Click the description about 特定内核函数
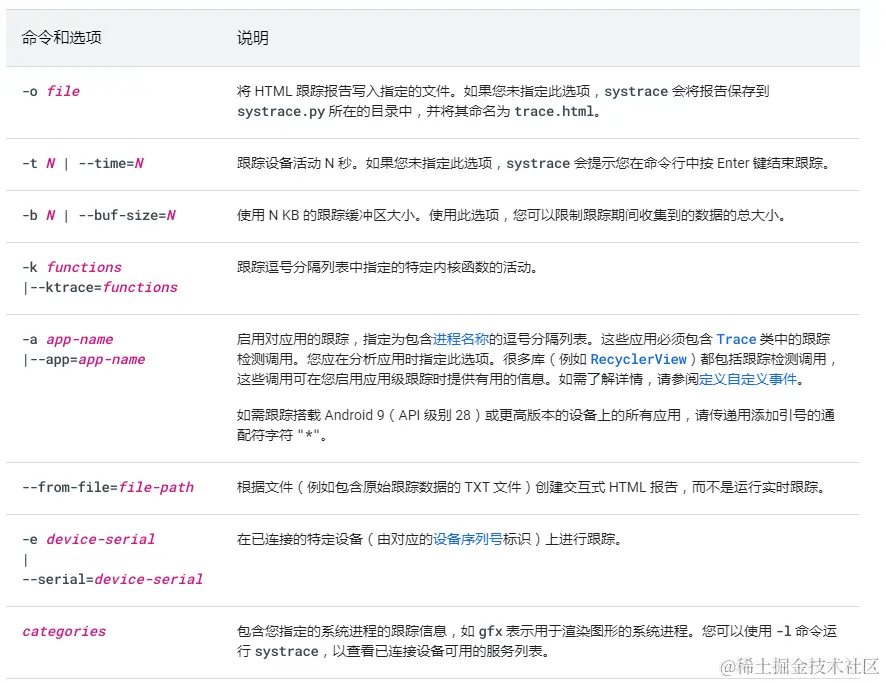 387,267
